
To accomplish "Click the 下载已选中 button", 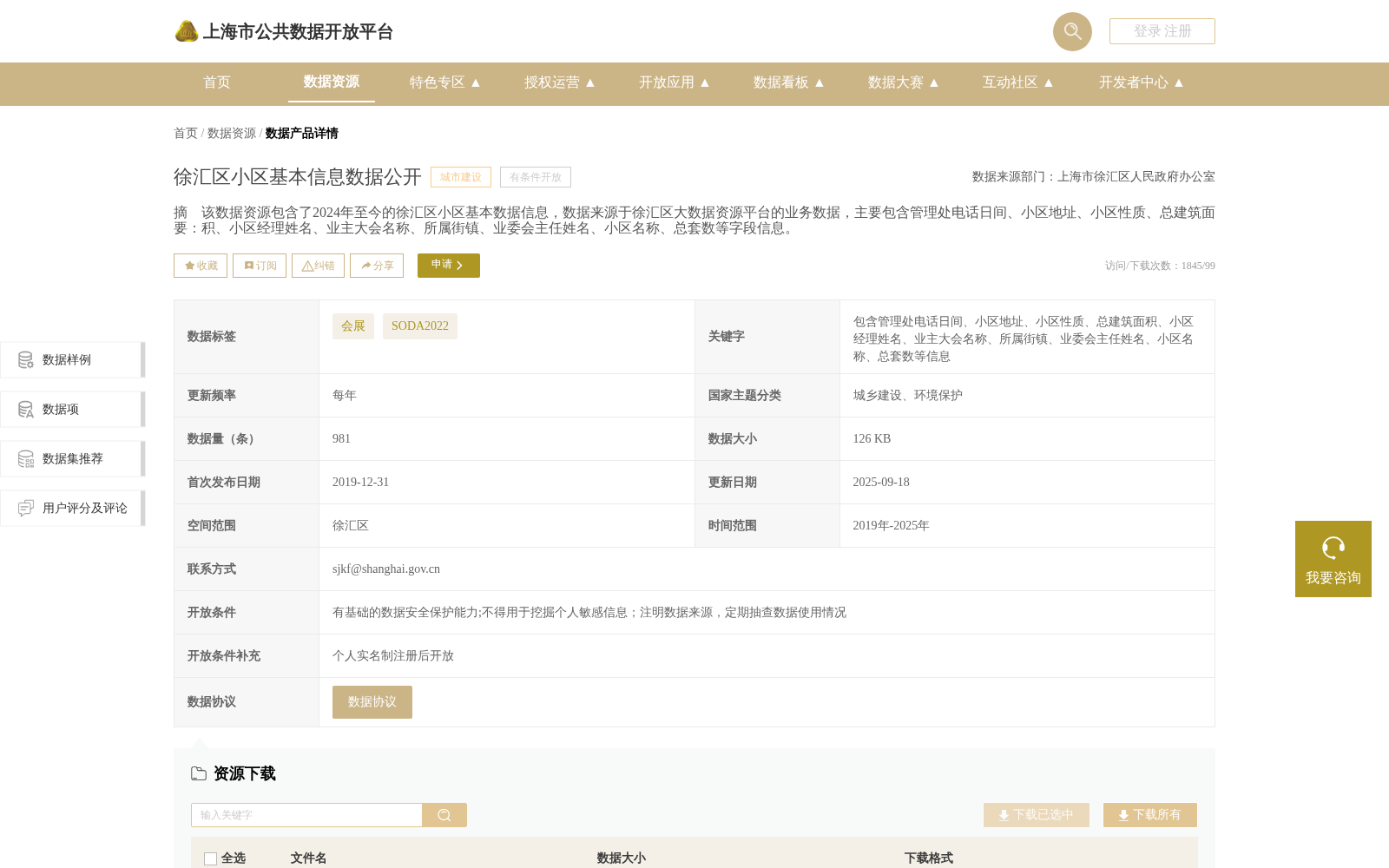I will point(1037,815).
